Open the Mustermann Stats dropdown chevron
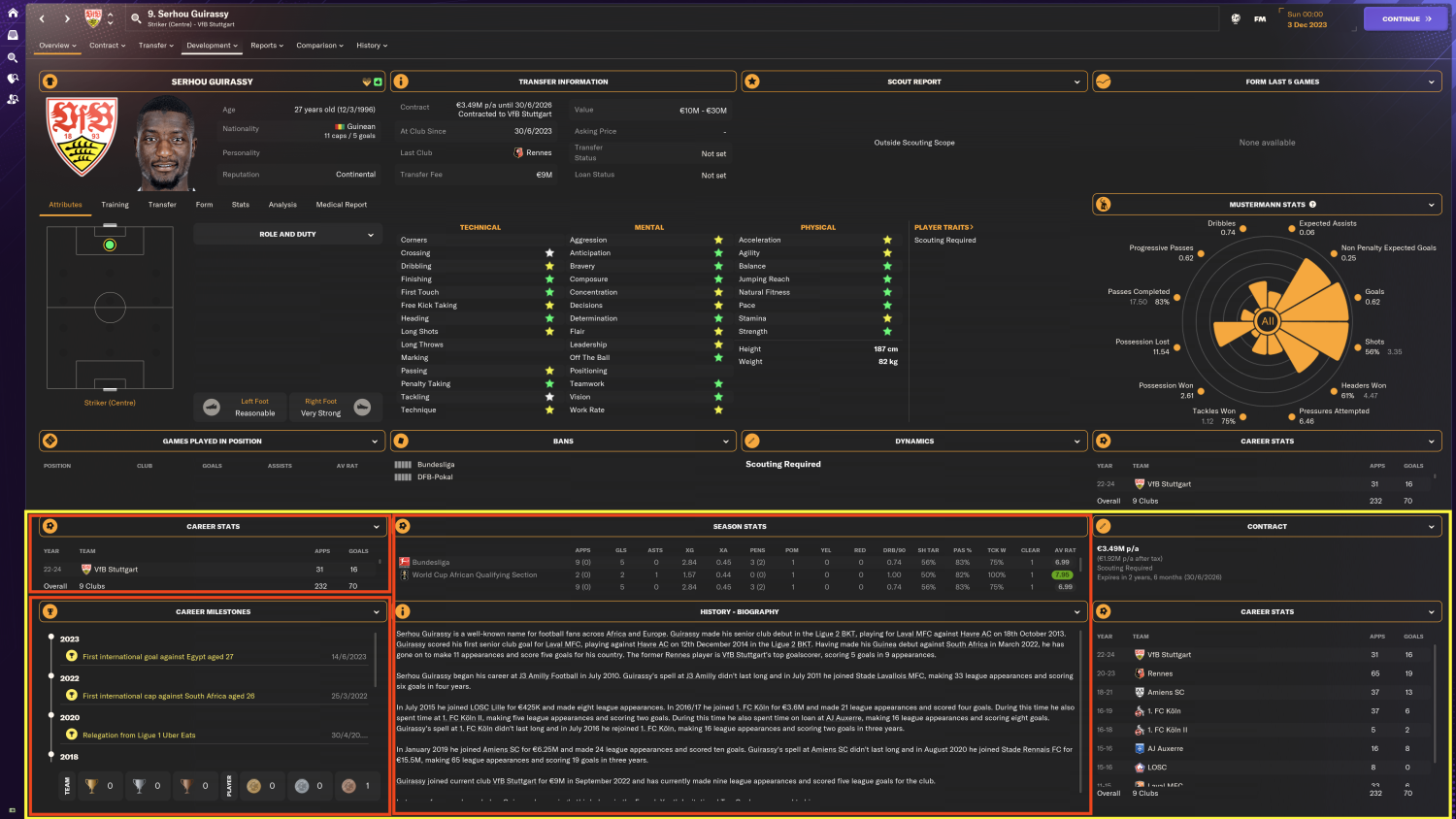Screen dimensions: 1456x819 point(1432,205)
